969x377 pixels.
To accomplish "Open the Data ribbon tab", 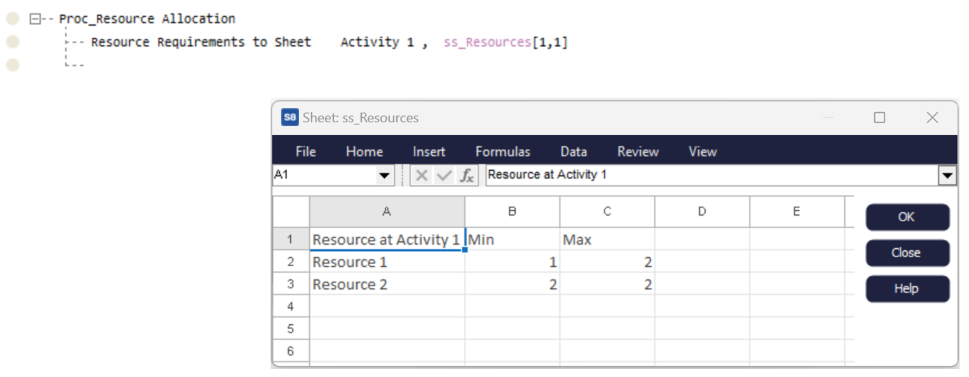I will pos(573,152).
